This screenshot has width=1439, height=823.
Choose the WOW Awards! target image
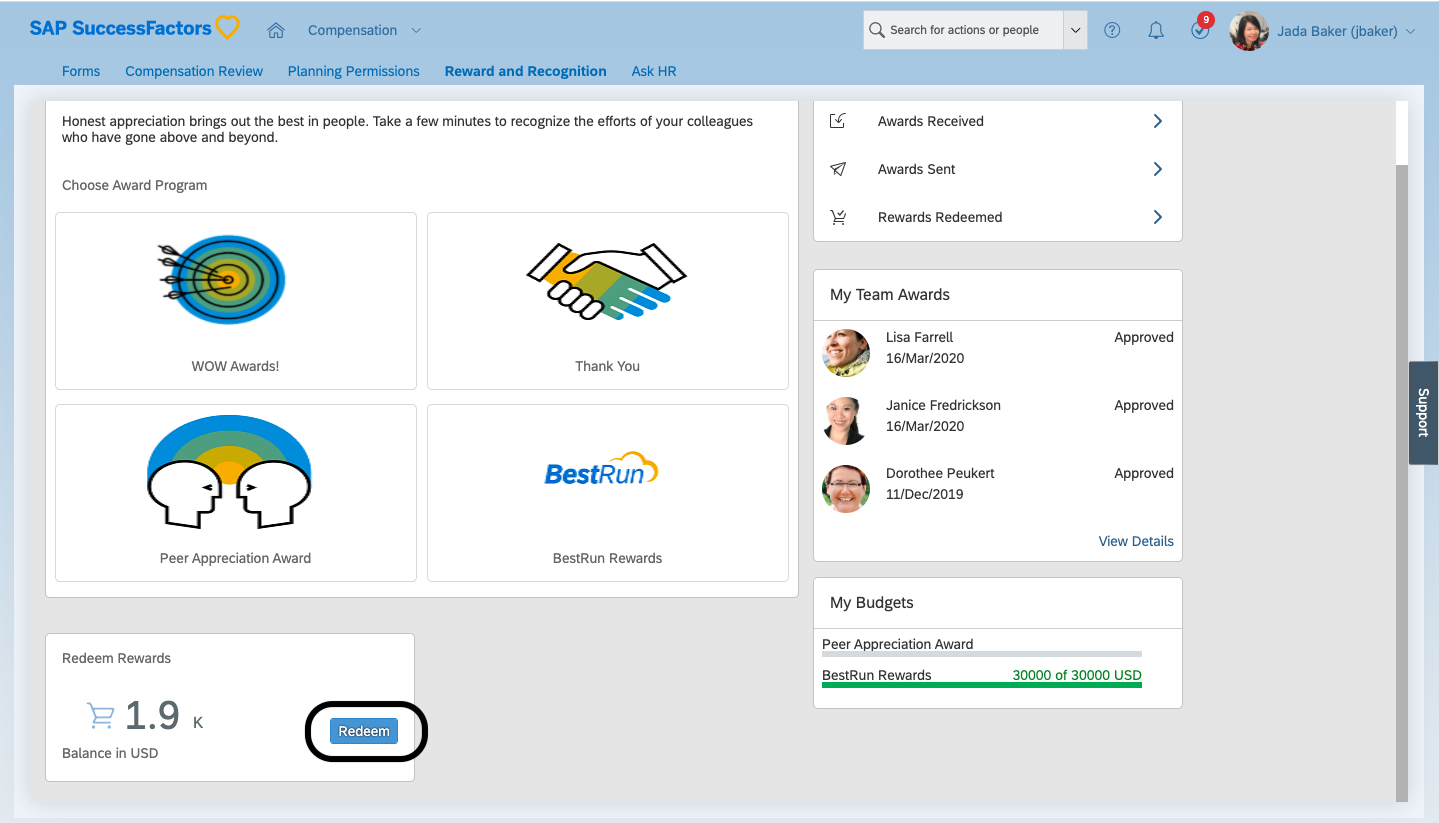[222, 280]
